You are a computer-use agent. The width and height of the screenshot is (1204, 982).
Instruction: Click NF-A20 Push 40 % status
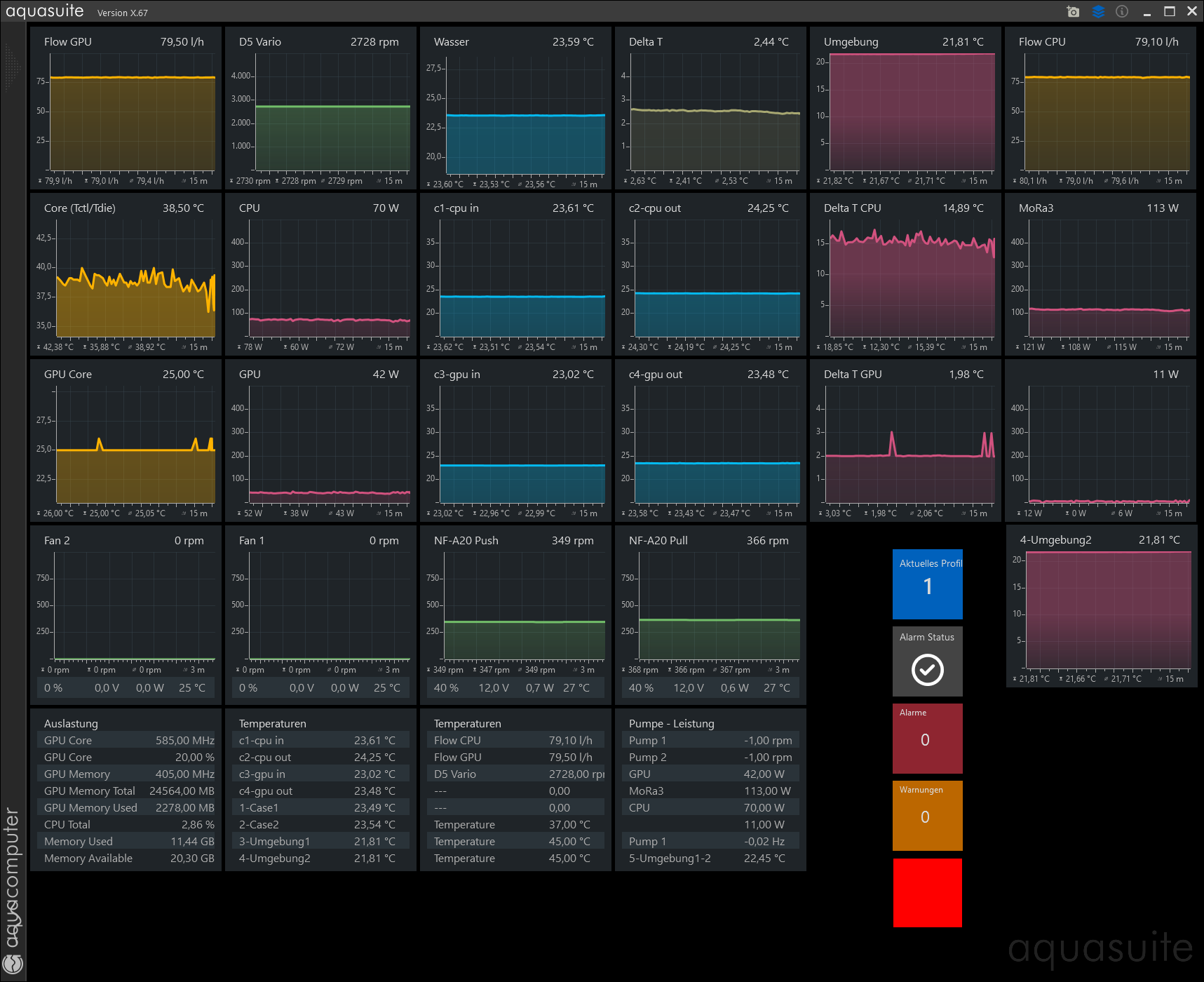(x=446, y=687)
